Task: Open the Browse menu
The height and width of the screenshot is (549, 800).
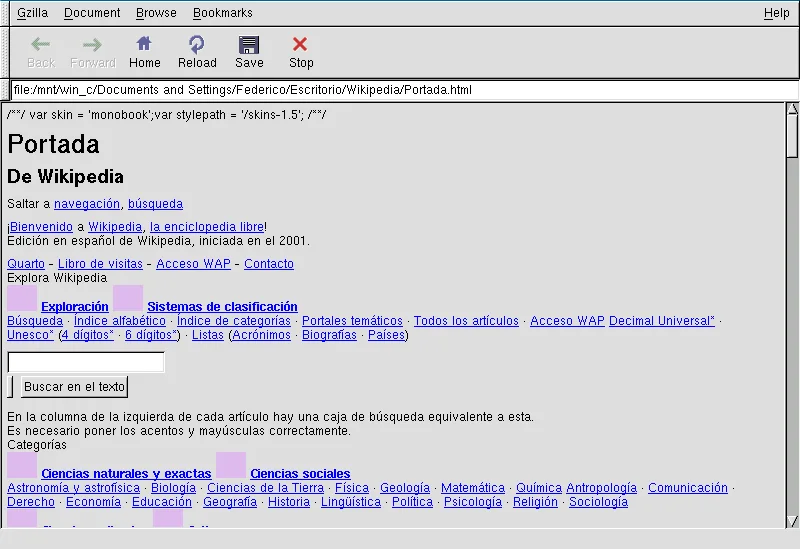Action: click(x=156, y=13)
